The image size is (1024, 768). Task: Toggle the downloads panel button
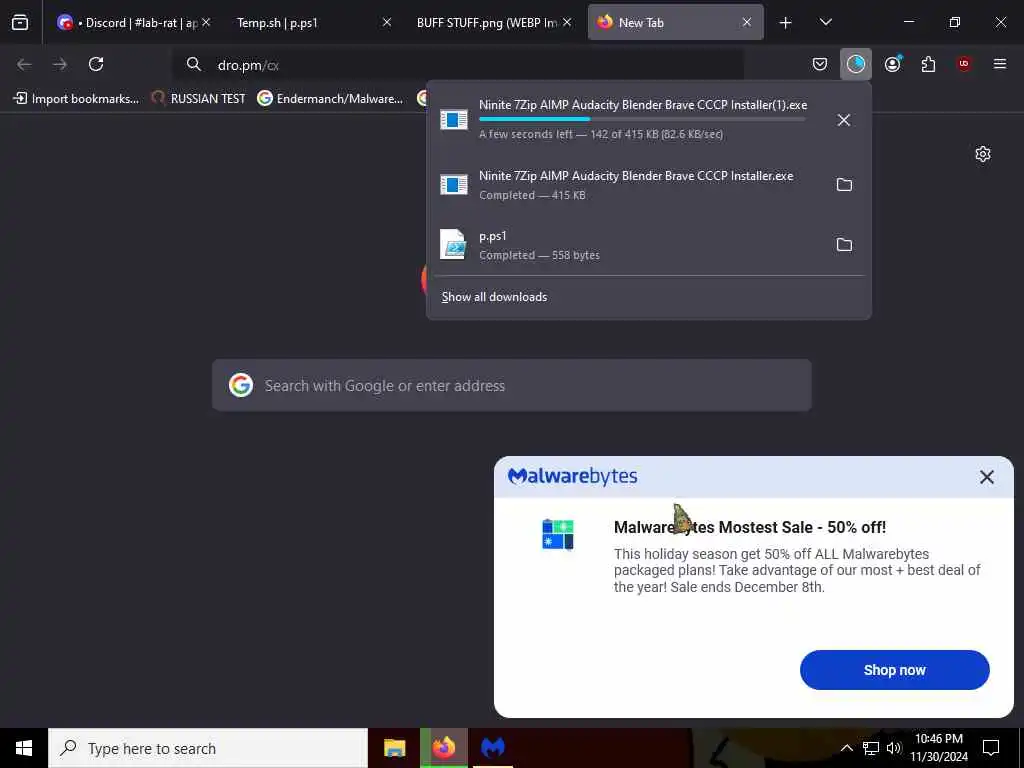coord(856,64)
